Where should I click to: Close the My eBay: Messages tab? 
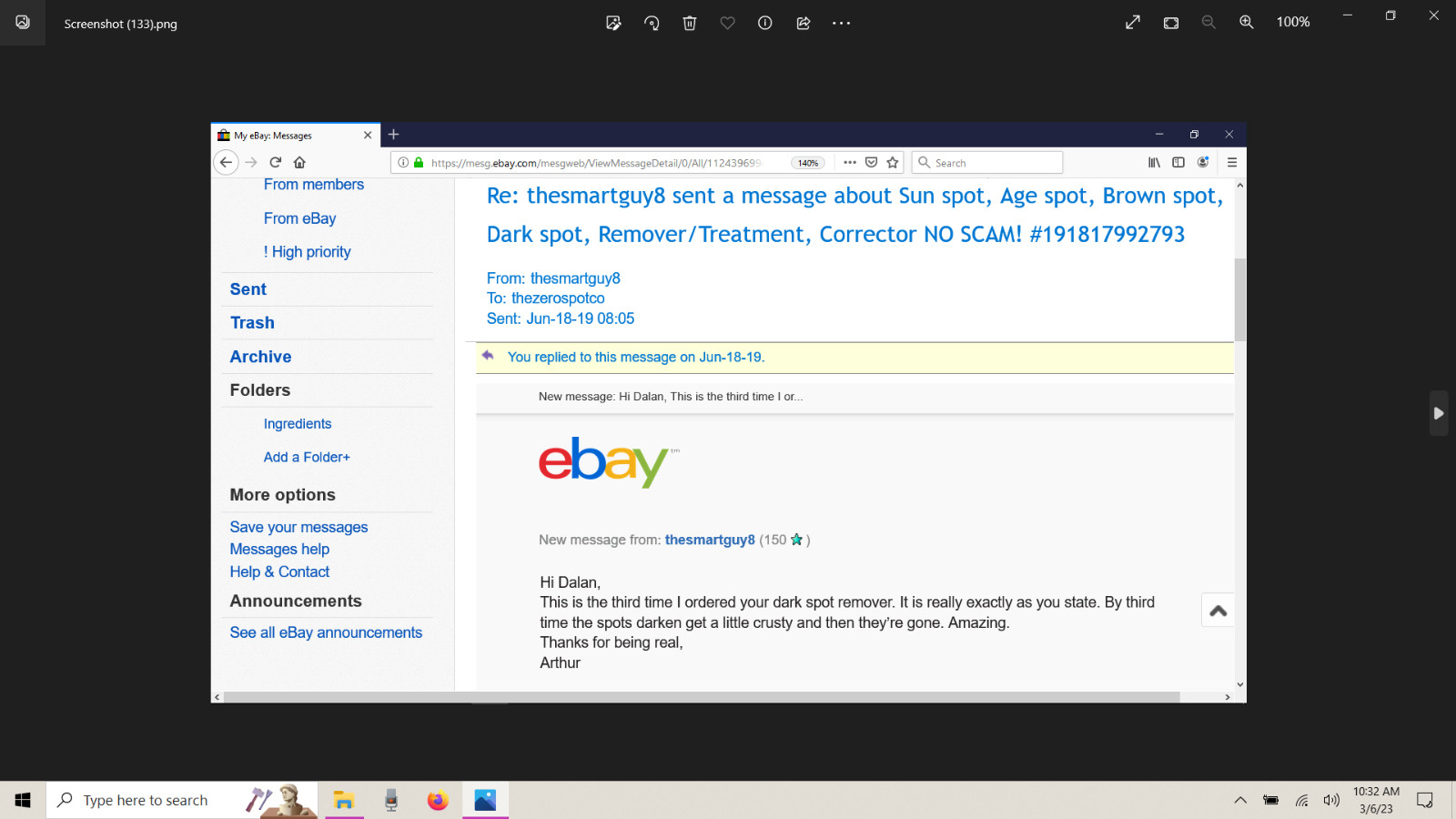pos(368,135)
